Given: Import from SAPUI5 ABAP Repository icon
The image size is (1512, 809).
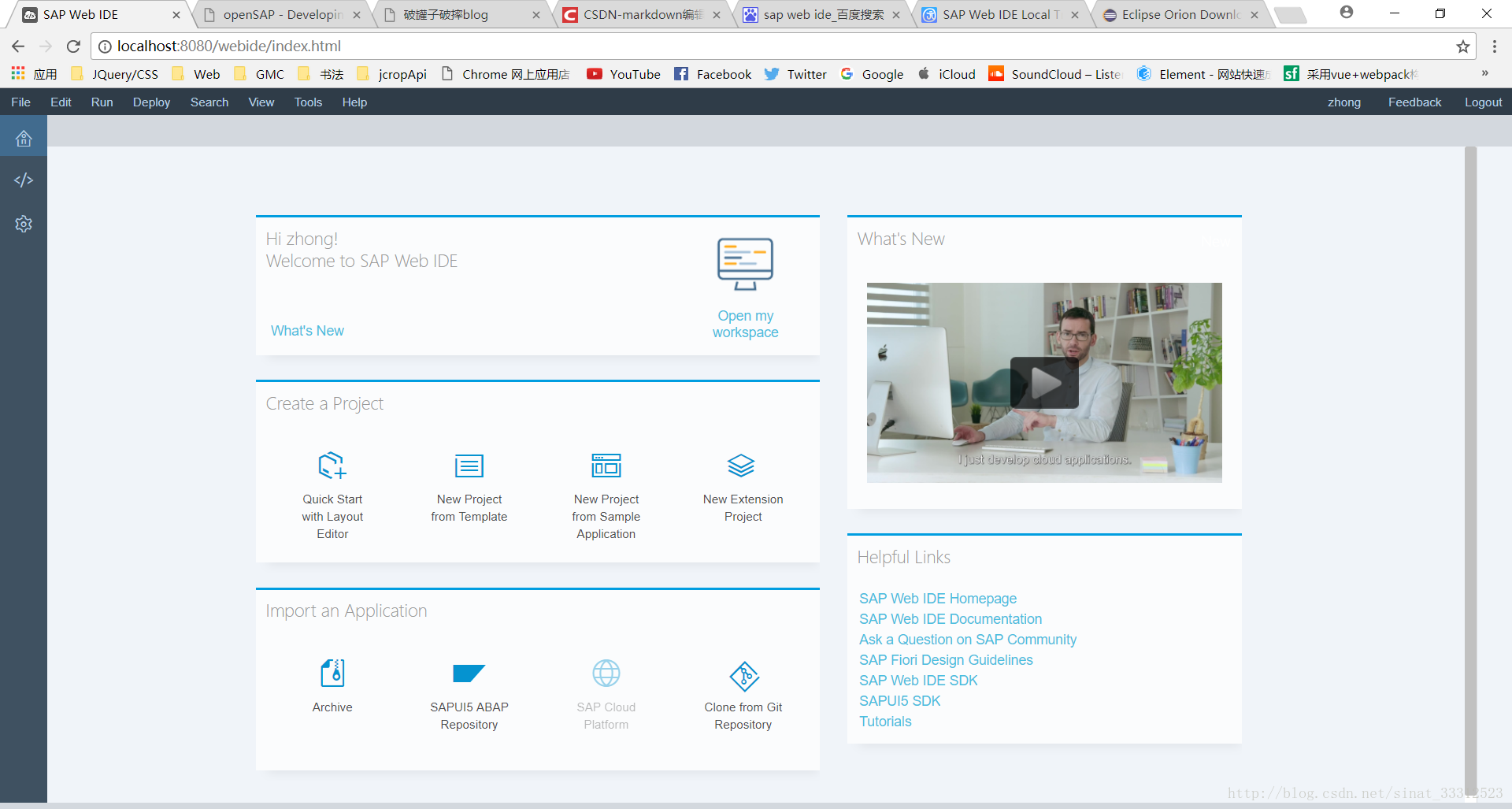Looking at the screenshot, I should point(469,674).
